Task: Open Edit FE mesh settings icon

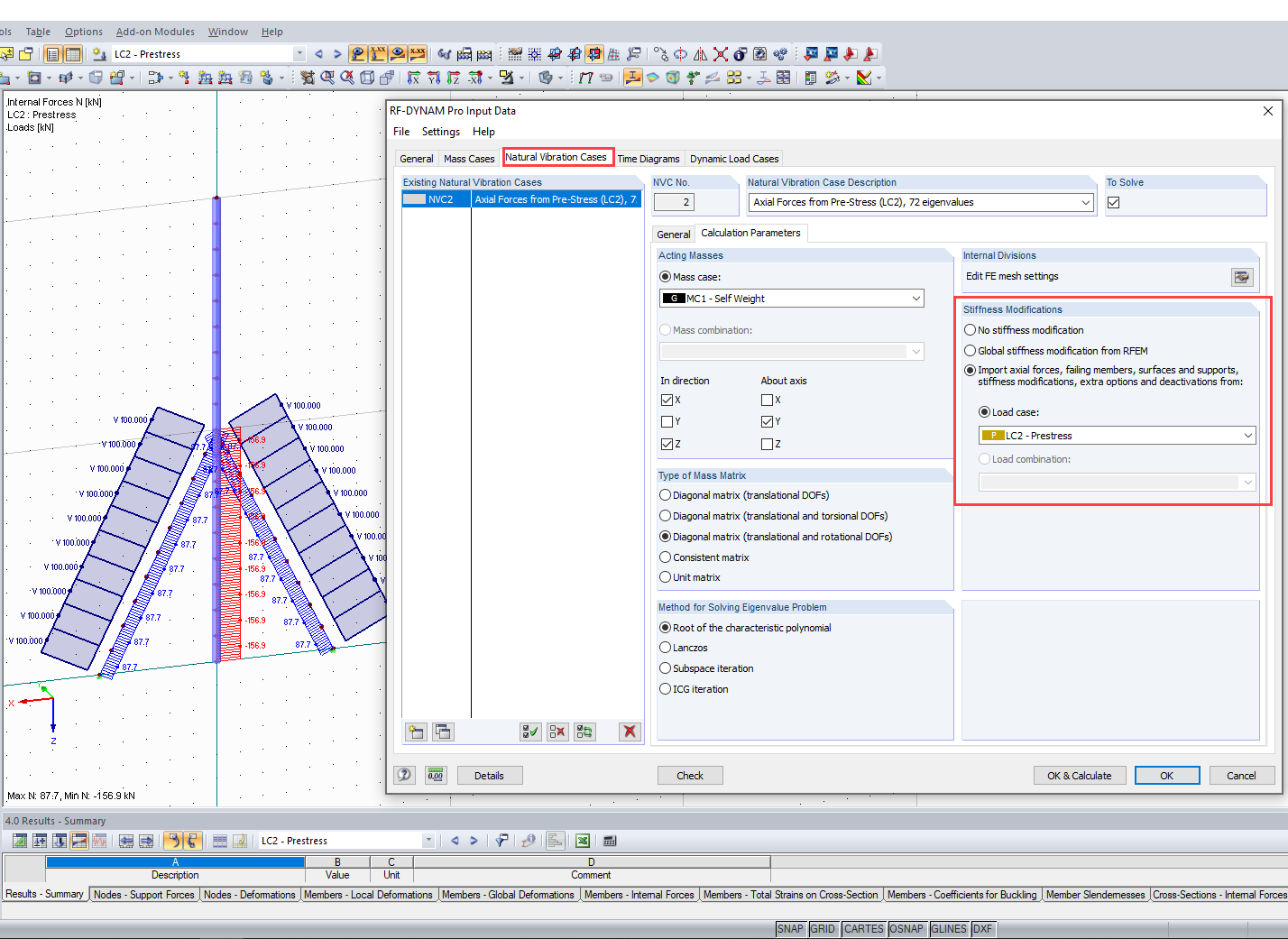Action: coord(1242,277)
